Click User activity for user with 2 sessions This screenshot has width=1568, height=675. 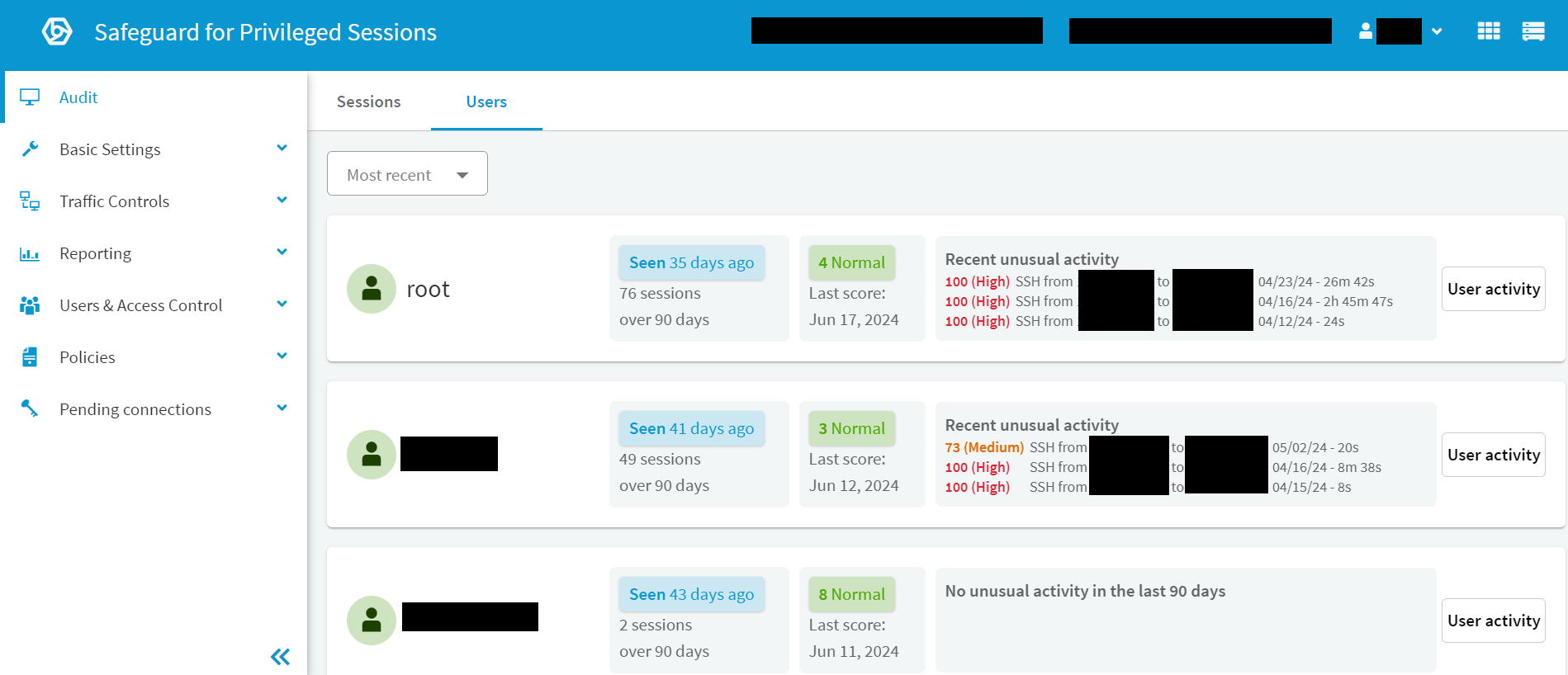[x=1493, y=621]
